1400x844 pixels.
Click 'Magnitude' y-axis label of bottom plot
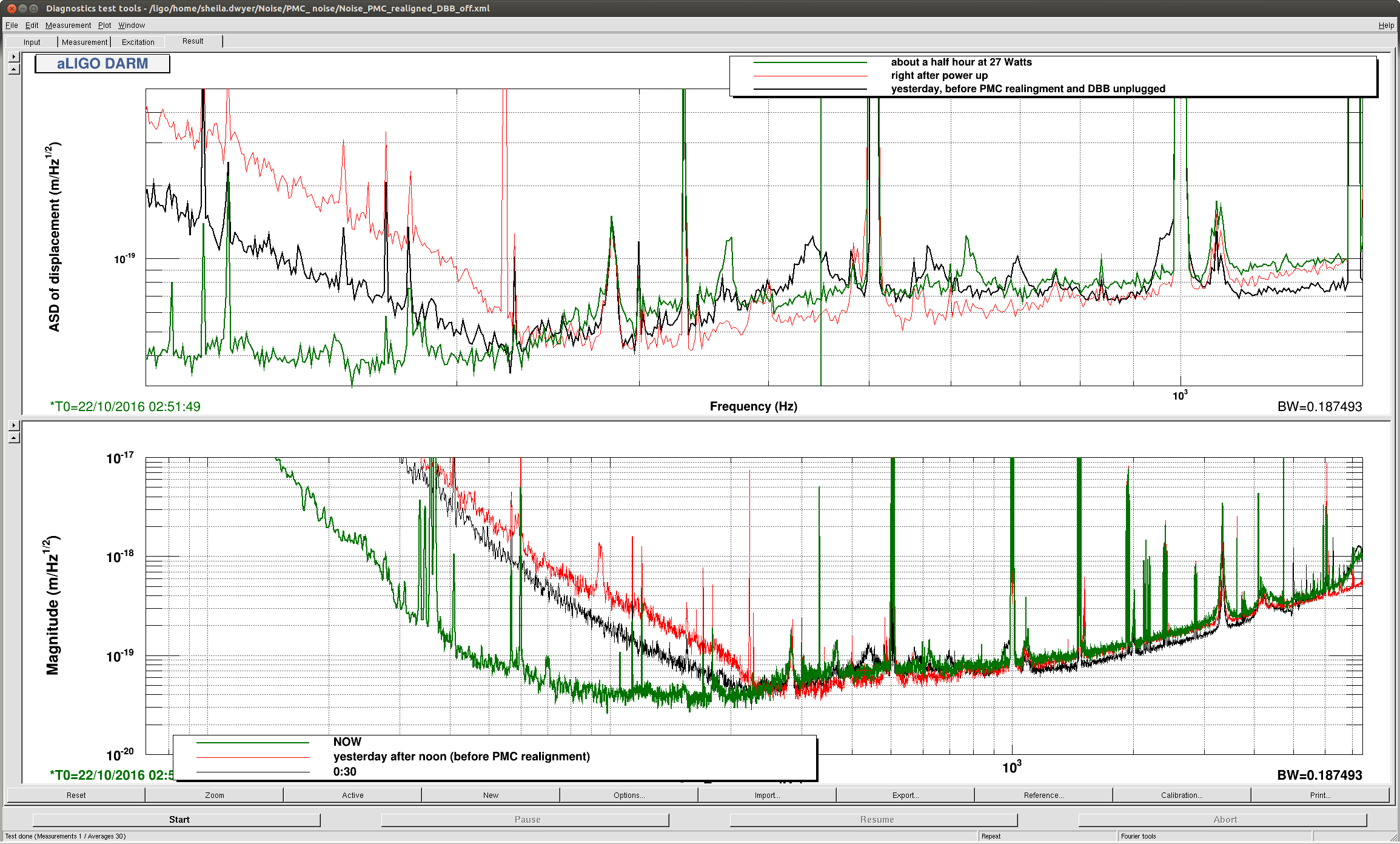(x=52, y=605)
